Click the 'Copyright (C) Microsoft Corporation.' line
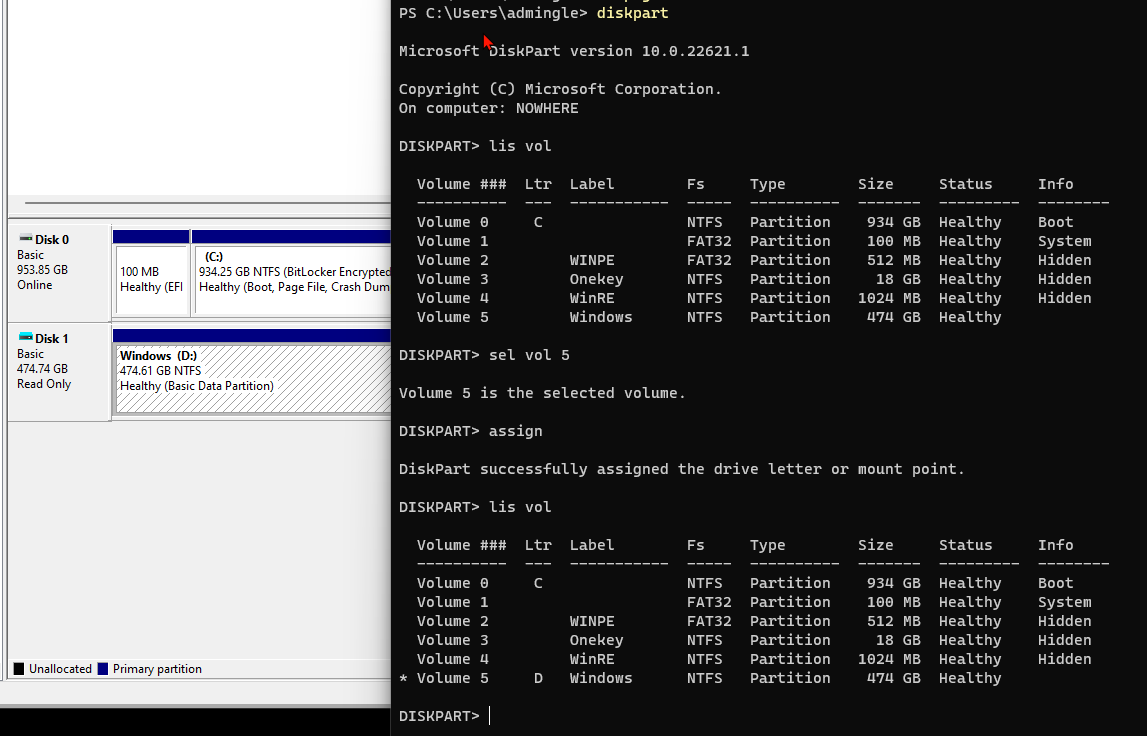Screen dimensions: 1147x736 click(x=560, y=89)
